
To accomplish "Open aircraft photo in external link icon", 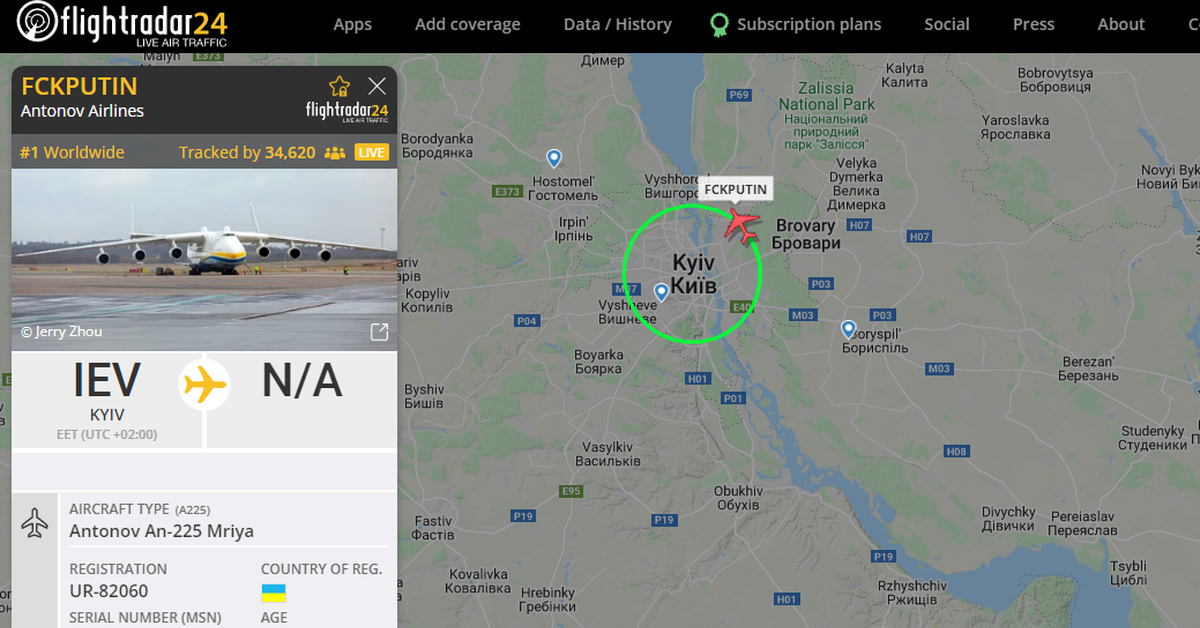I will click(x=379, y=332).
